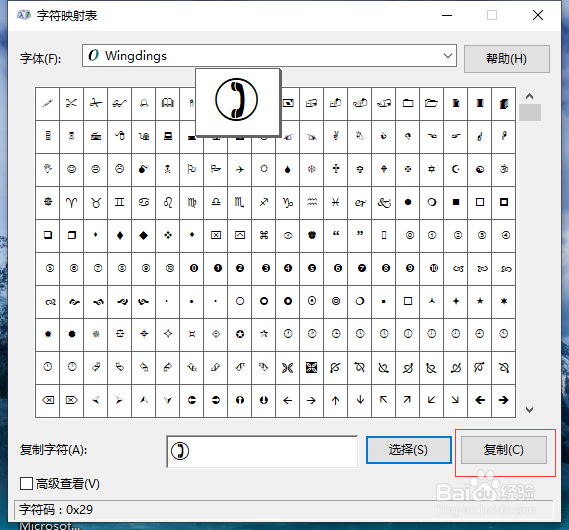The width and height of the screenshot is (569, 530).
Task: Choose the smiling face glyph
Action: coord(71,170)
